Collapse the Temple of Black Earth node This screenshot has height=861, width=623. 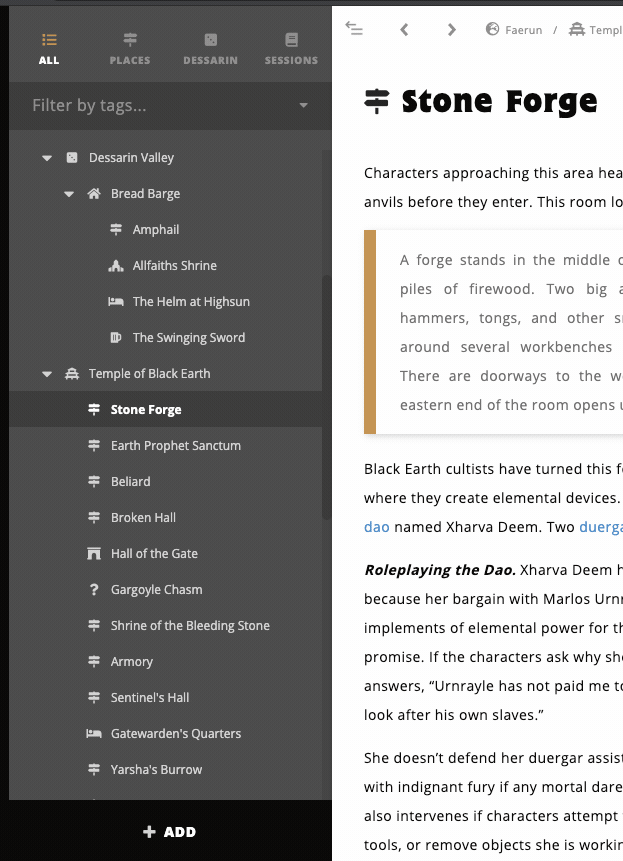pyautogui.click(x=47, y=374)
